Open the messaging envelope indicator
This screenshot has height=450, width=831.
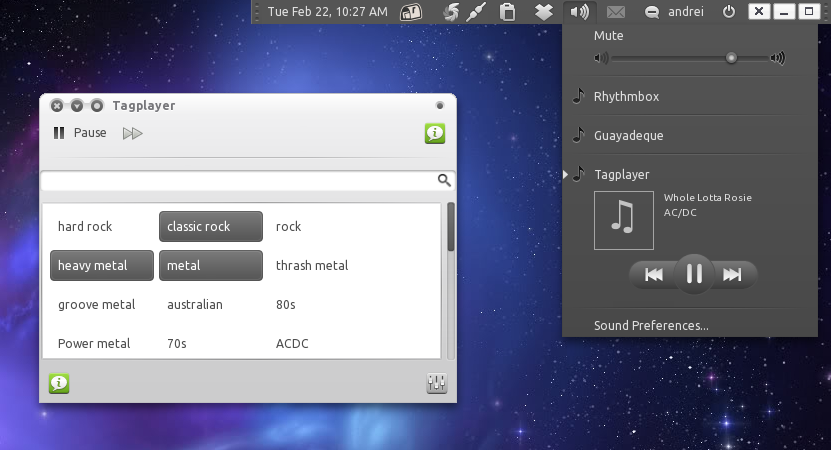pos(615,12)
